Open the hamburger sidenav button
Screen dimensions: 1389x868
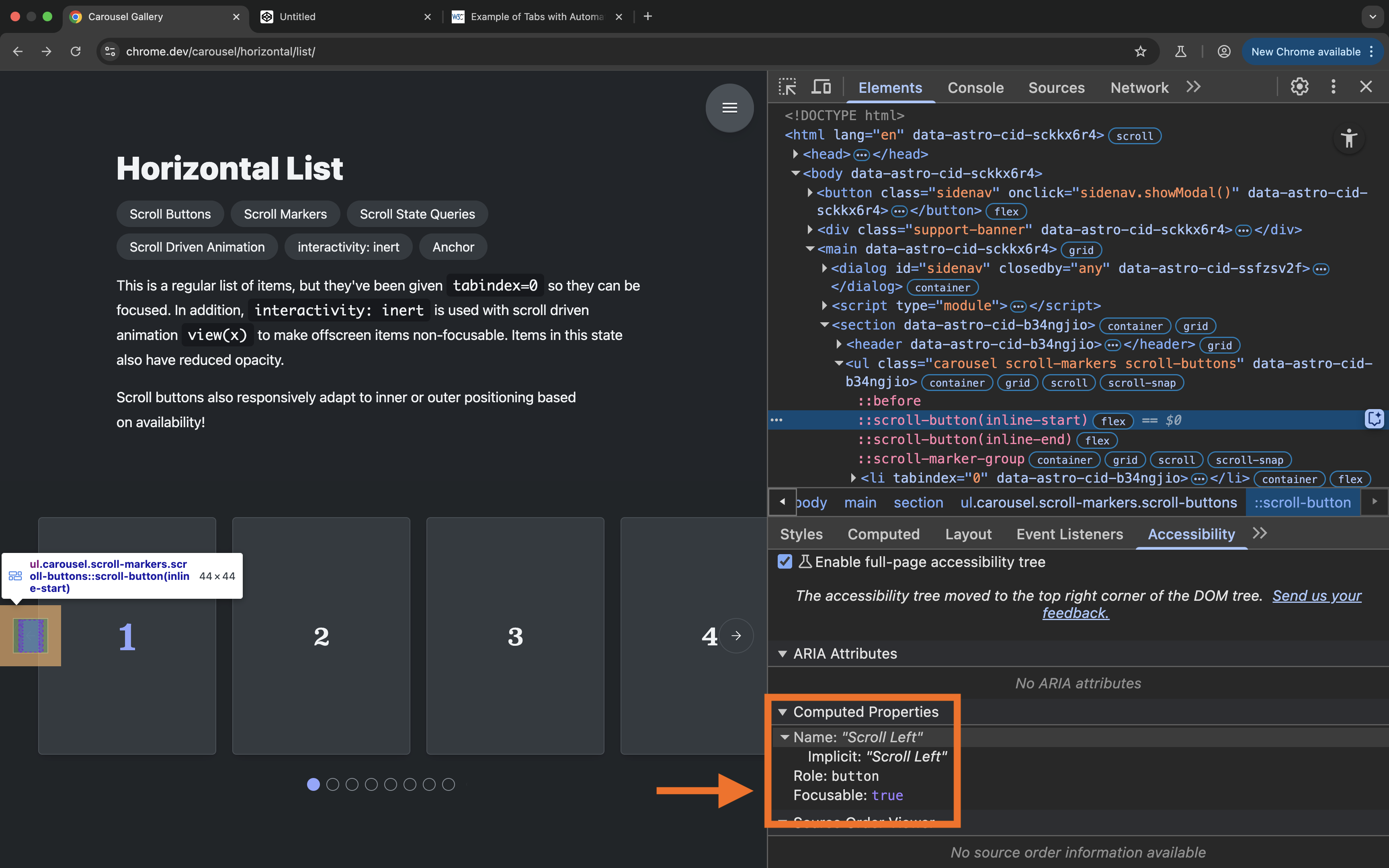pyautogui.click(x=729, y=108)
